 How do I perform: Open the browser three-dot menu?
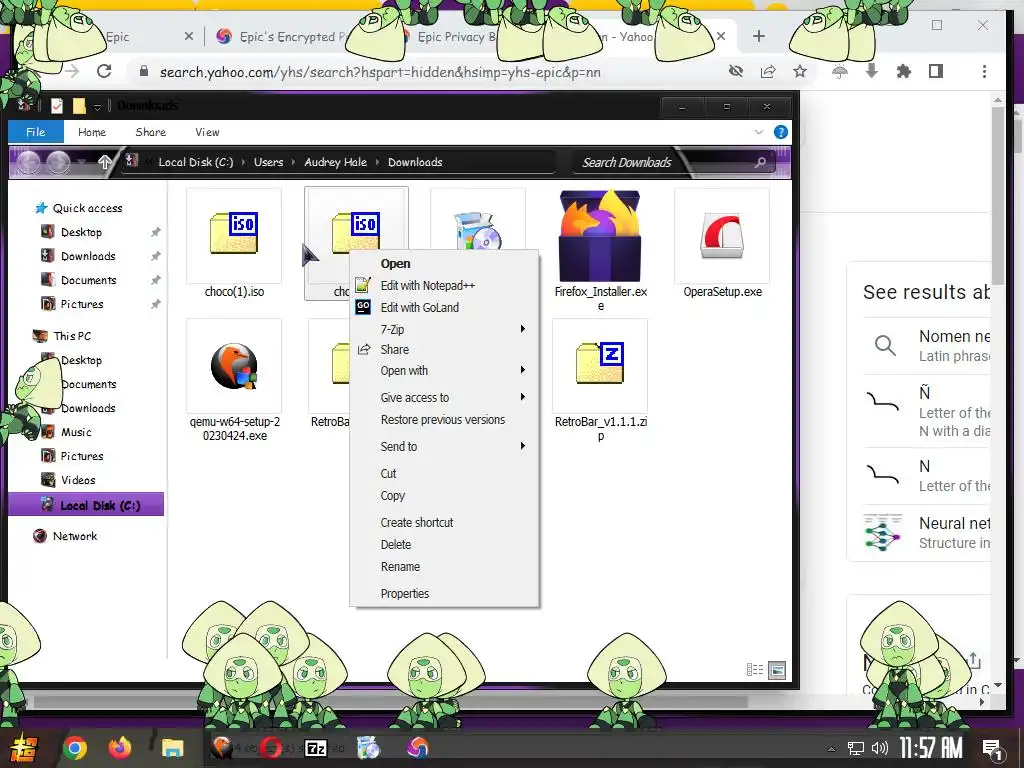984,71
